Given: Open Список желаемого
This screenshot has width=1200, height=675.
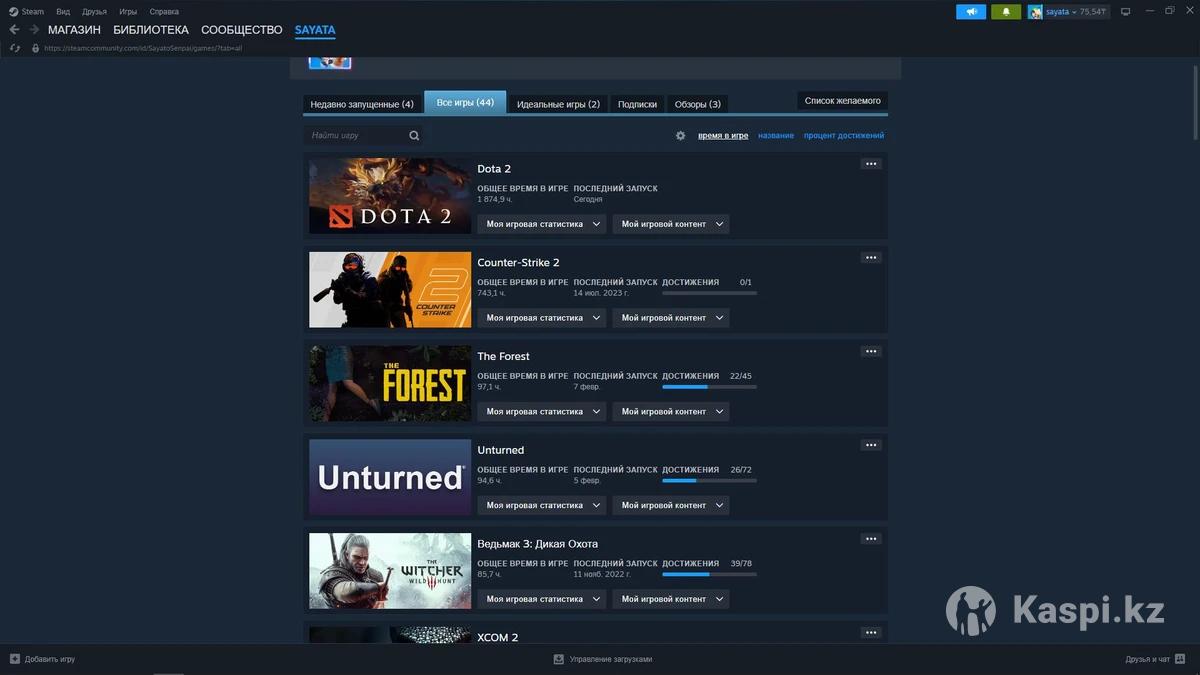Looking at the screenshot, I should 843,101.
